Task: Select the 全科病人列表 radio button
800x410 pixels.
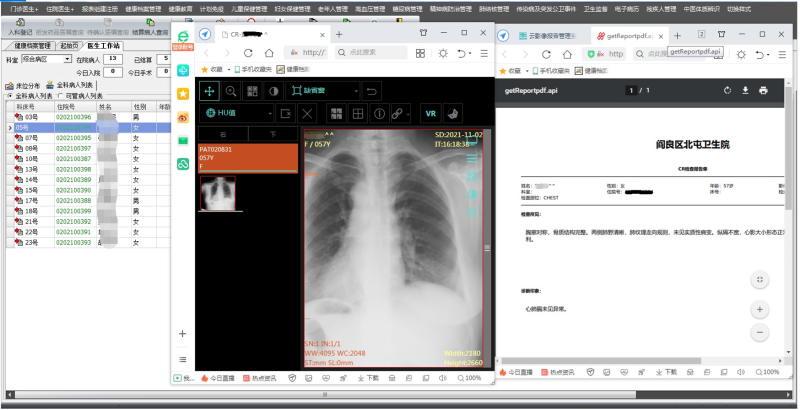Action: click(x=11, y=96)
